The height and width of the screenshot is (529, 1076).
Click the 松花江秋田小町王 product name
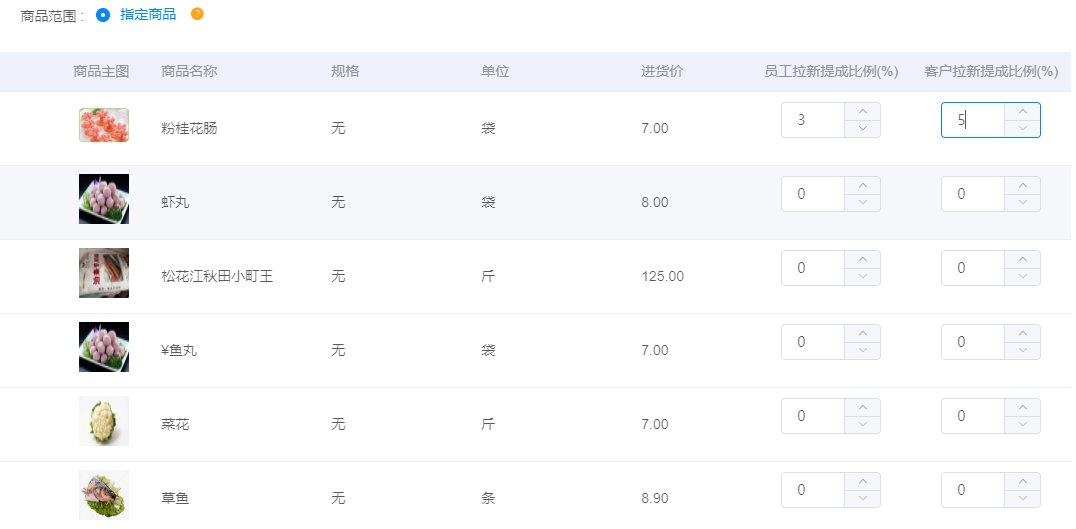(x=217, y=276)
